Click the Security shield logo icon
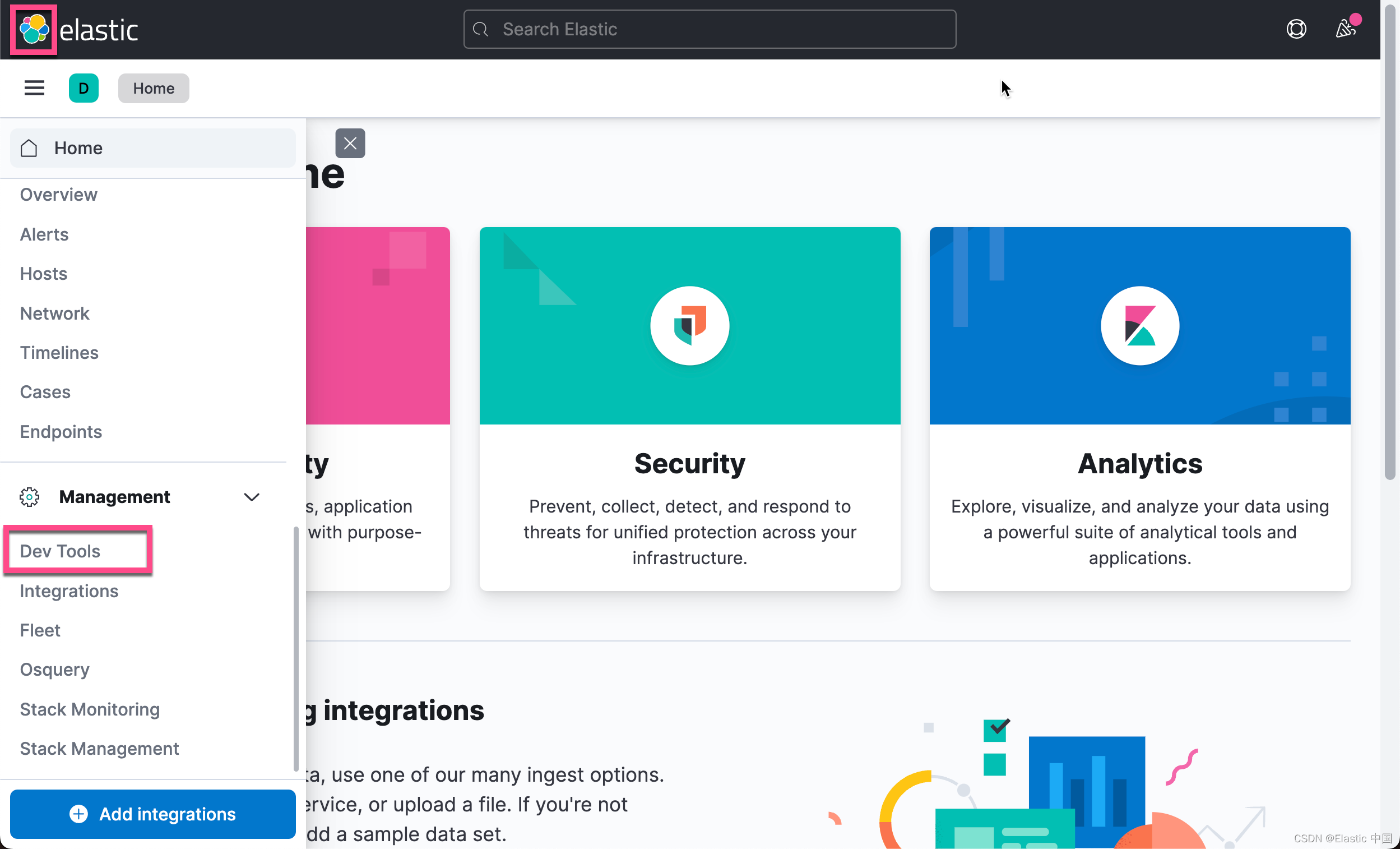This screenshot has width=1400, height=849. pyautogui.click(x=689, y=325)
